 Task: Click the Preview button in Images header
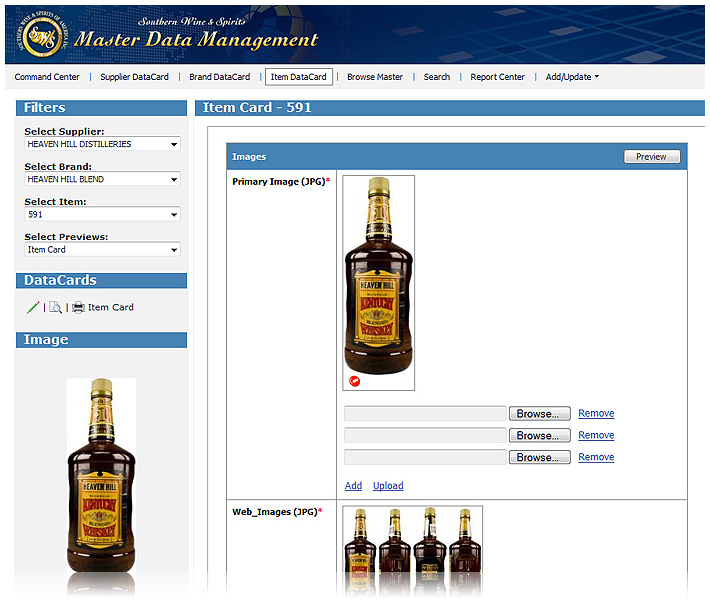click(x=652, y=157)
